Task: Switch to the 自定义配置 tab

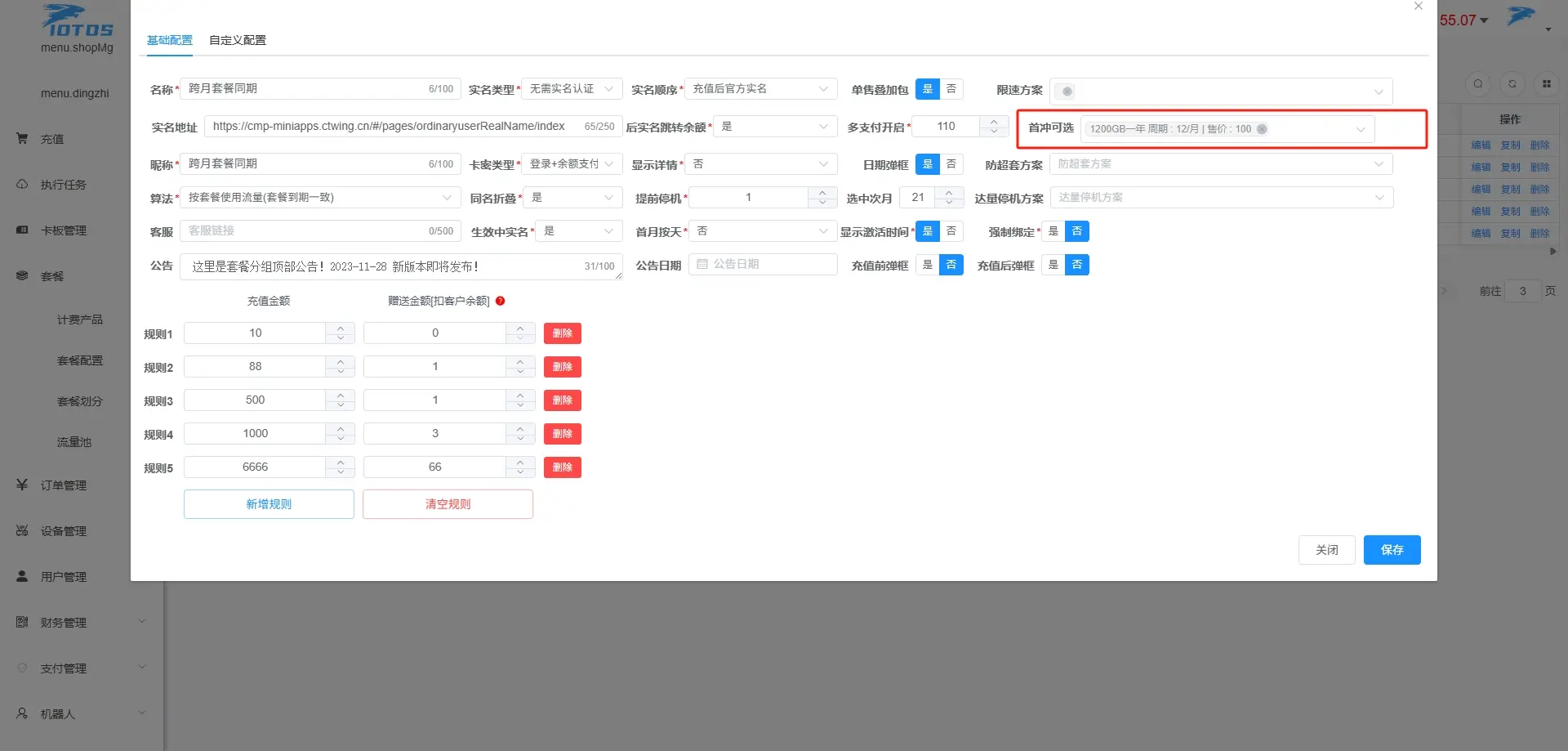Action: pyautogui.click(x=238, y=40)
